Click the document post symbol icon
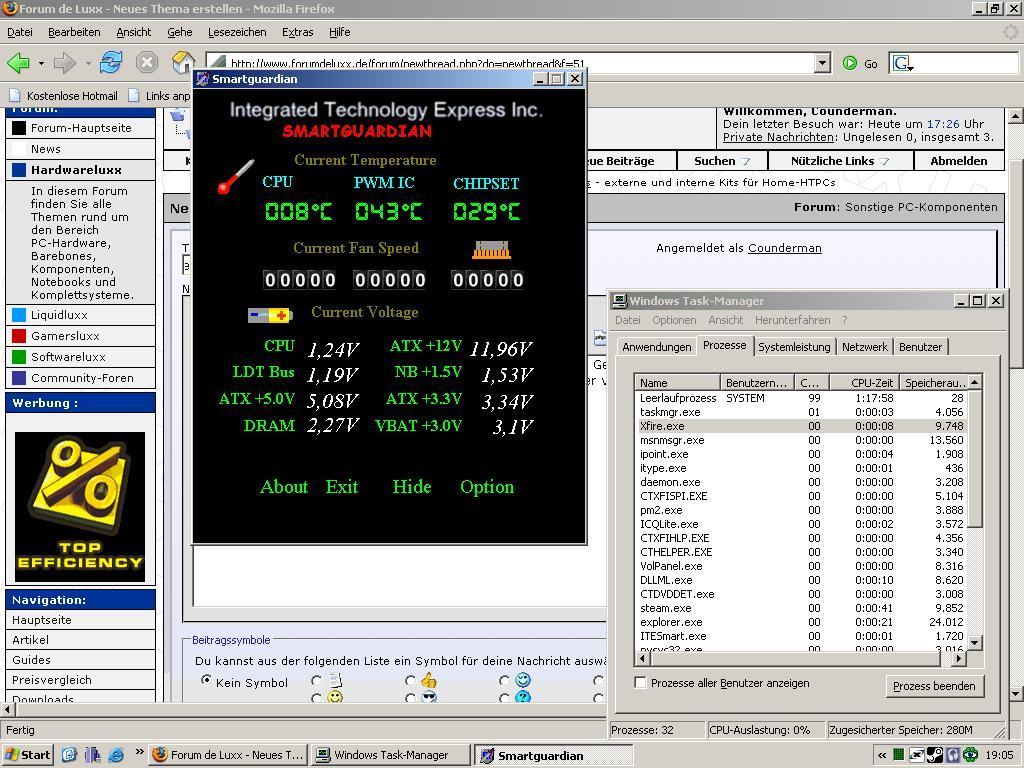 (335, 680)
